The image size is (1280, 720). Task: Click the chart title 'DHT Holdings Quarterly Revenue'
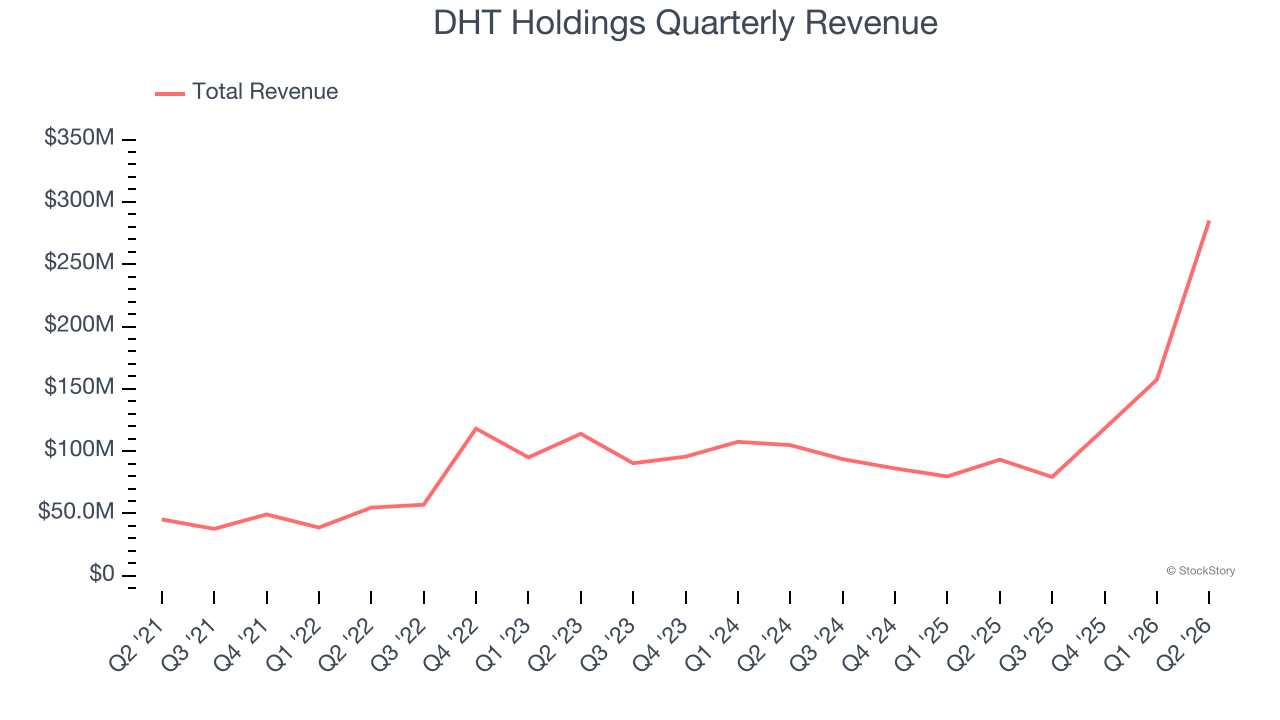[x=685, y=23]
